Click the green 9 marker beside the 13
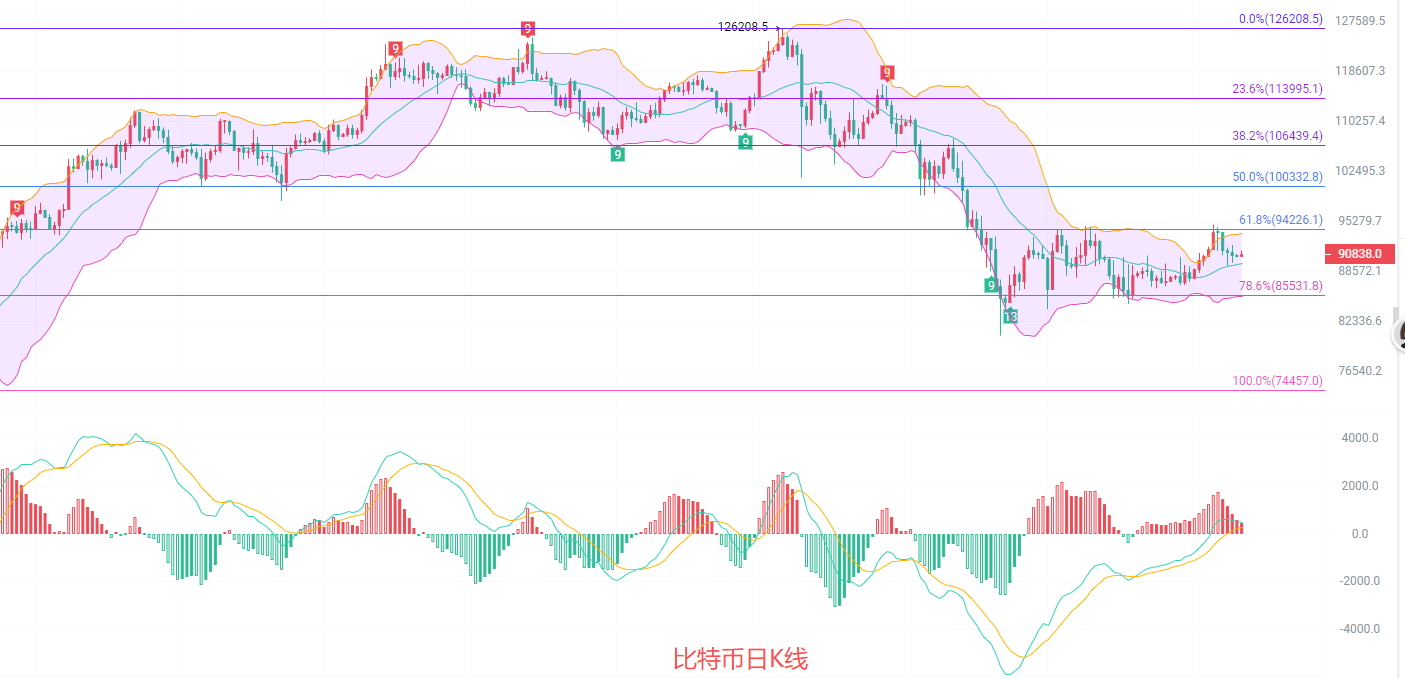Image resolution: width=1405 pixels, height=679 pixels. click(990, 286)
